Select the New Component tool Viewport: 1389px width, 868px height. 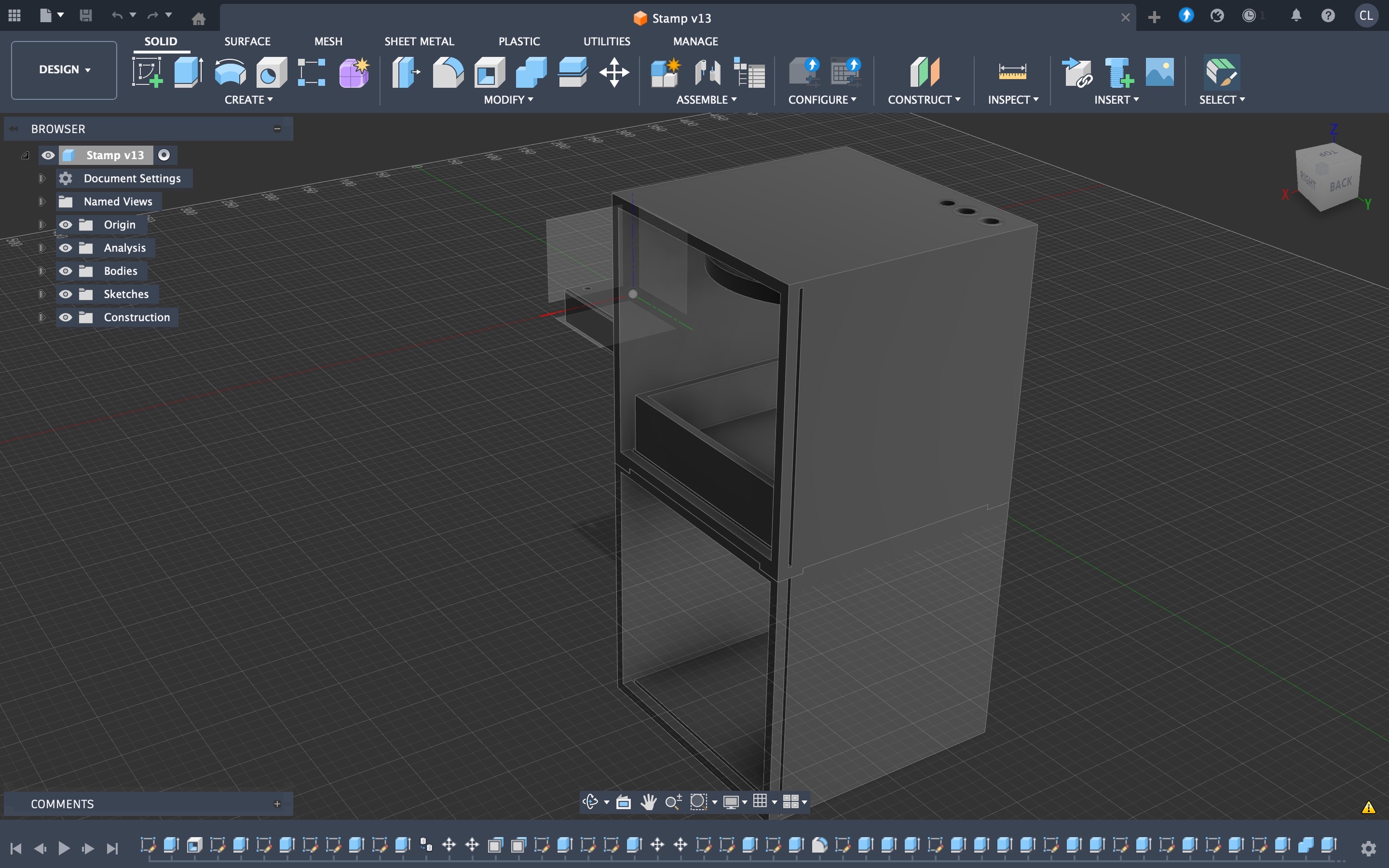666,72
